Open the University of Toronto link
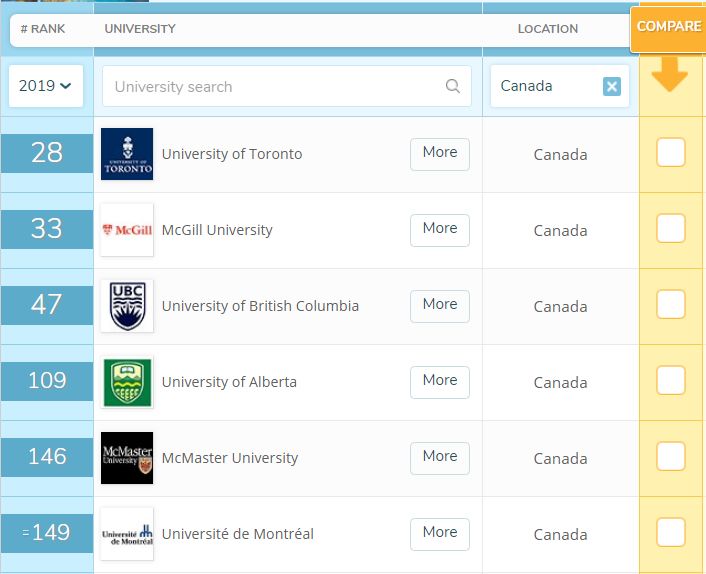This screenshot has height=574, width=706. pyautogui.click(x=232, y=154)
